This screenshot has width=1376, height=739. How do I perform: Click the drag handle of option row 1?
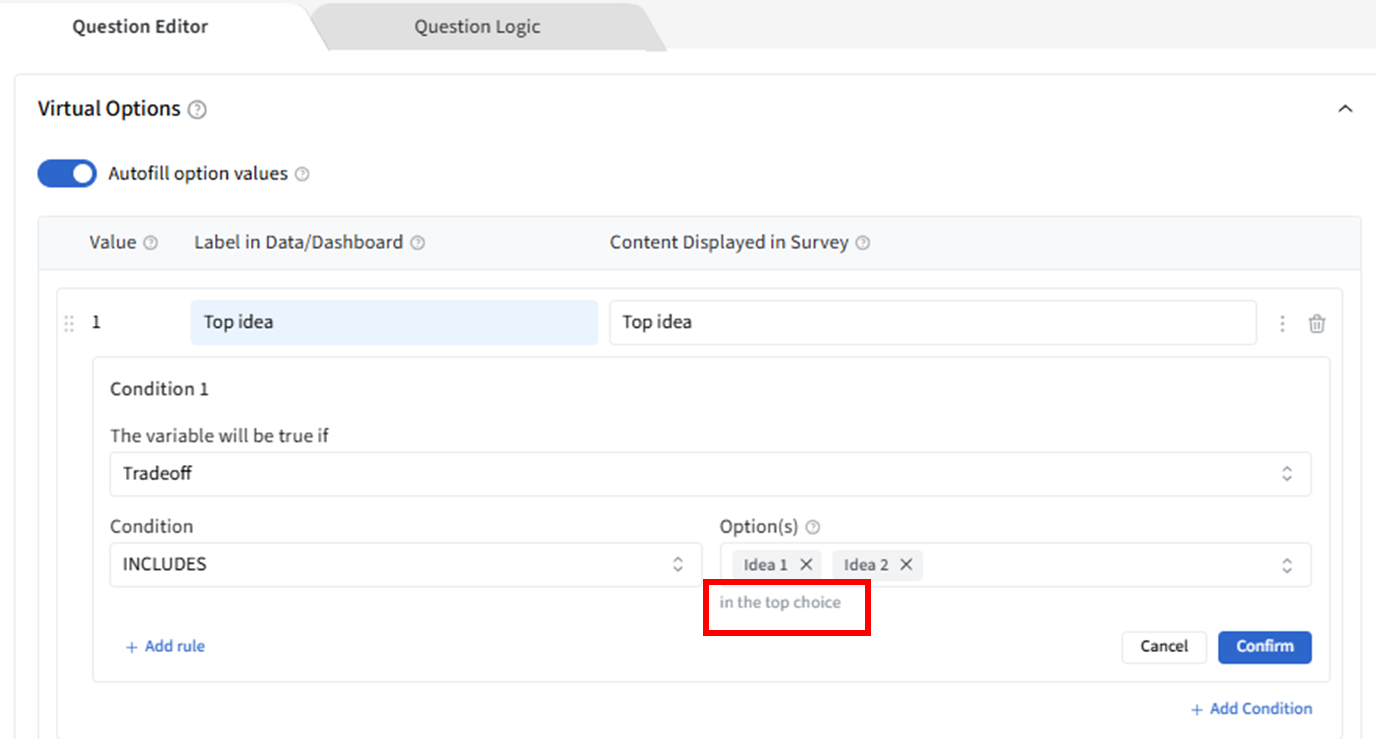point(69,323)
